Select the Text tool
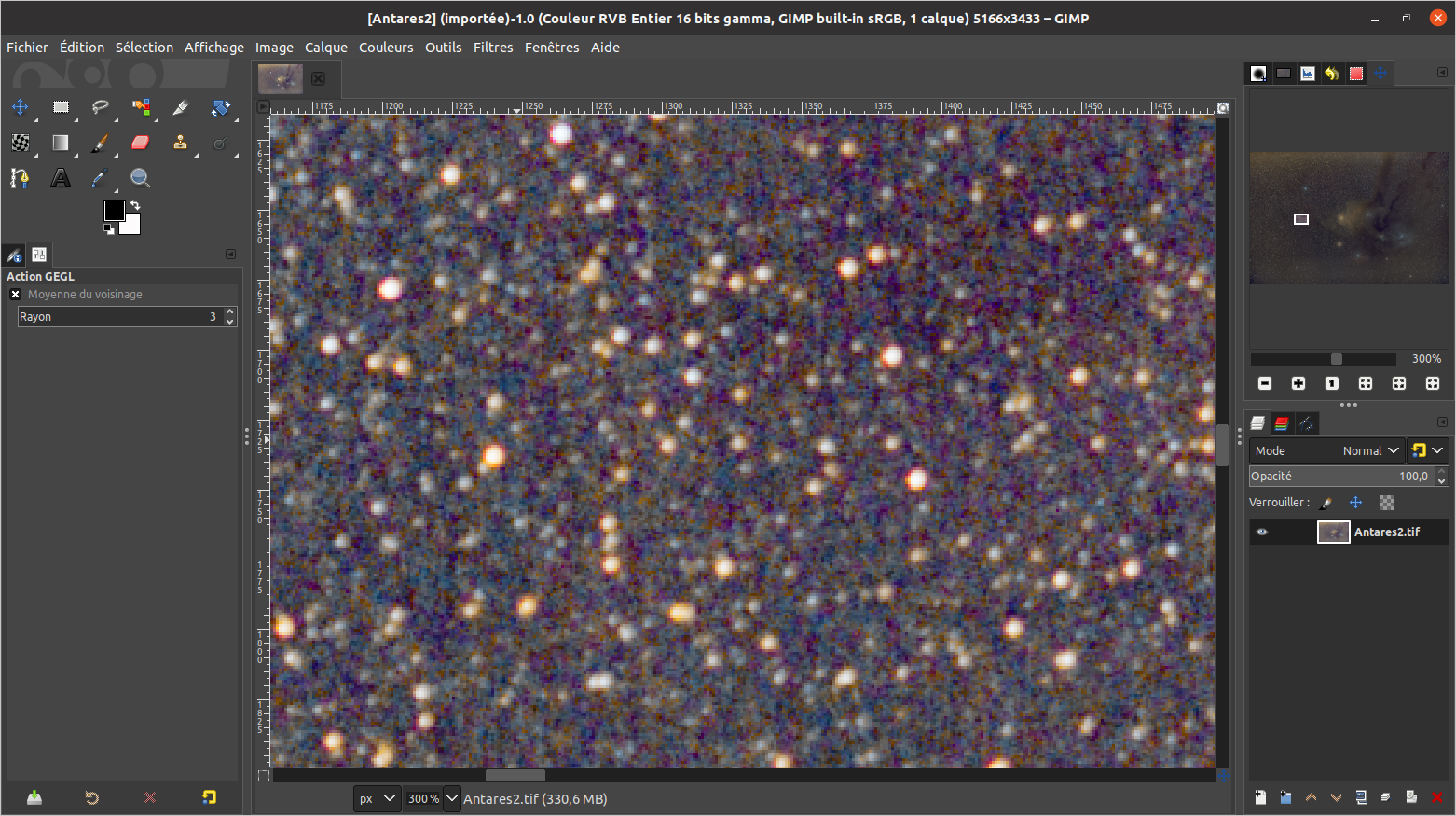Viewport: 1456px width, 816px height. 61,178
